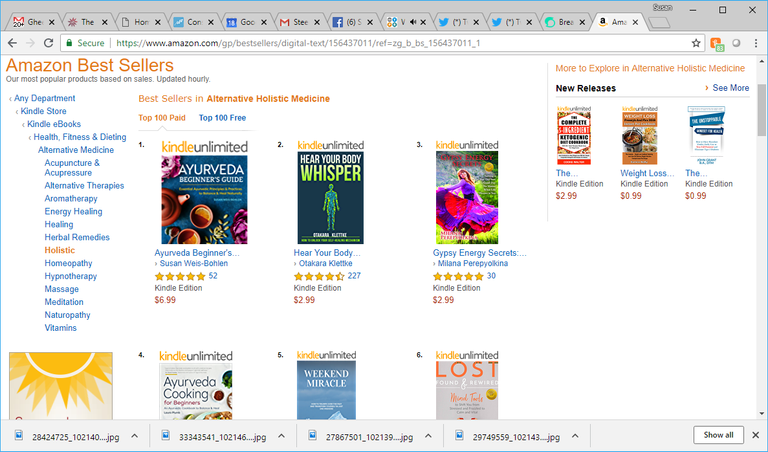Open Alternative Medicine category
Viewport: 768px width, 452px height.
[x=76, y=150]
